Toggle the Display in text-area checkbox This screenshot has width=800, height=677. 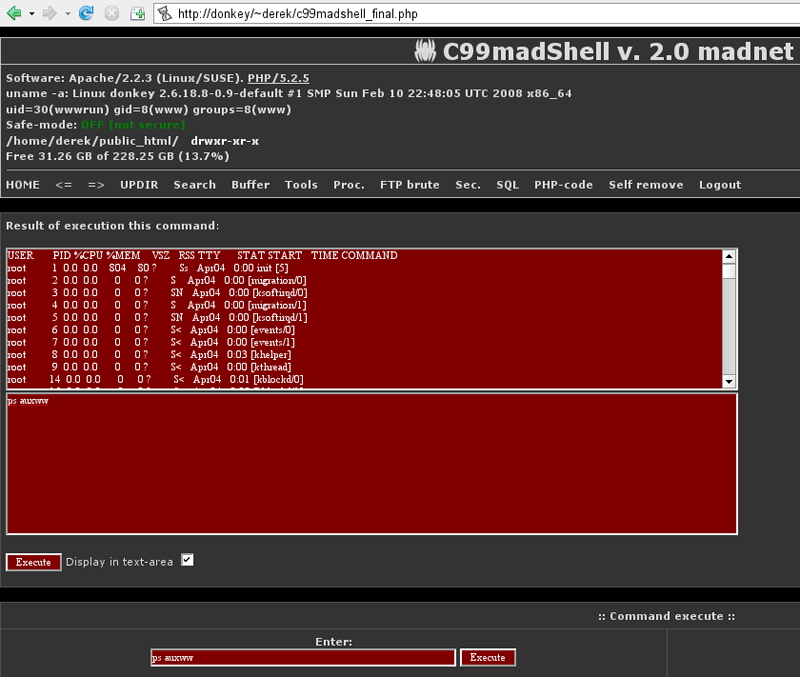coord(187,560)
